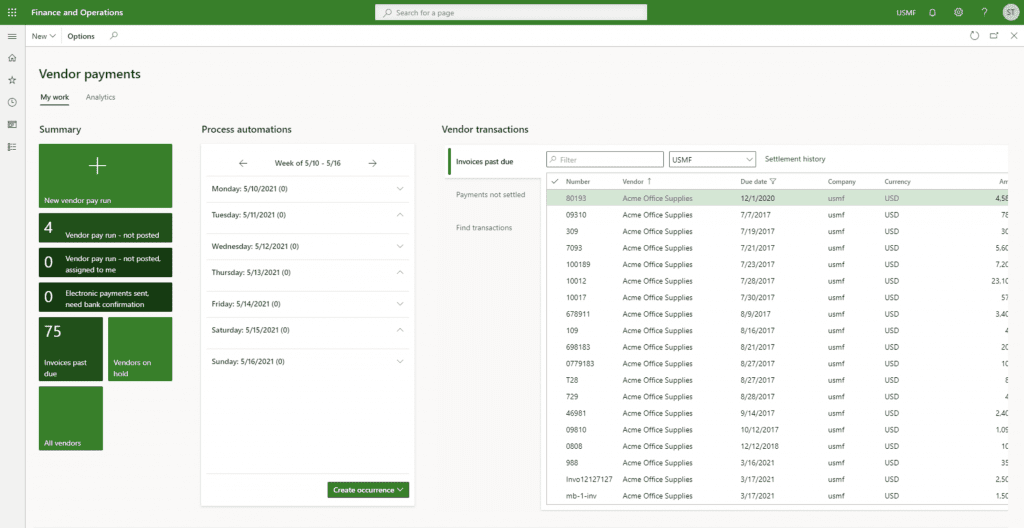Open the notifications bell icon
The height and width of the screenshot is (528, 1024).
933,12
